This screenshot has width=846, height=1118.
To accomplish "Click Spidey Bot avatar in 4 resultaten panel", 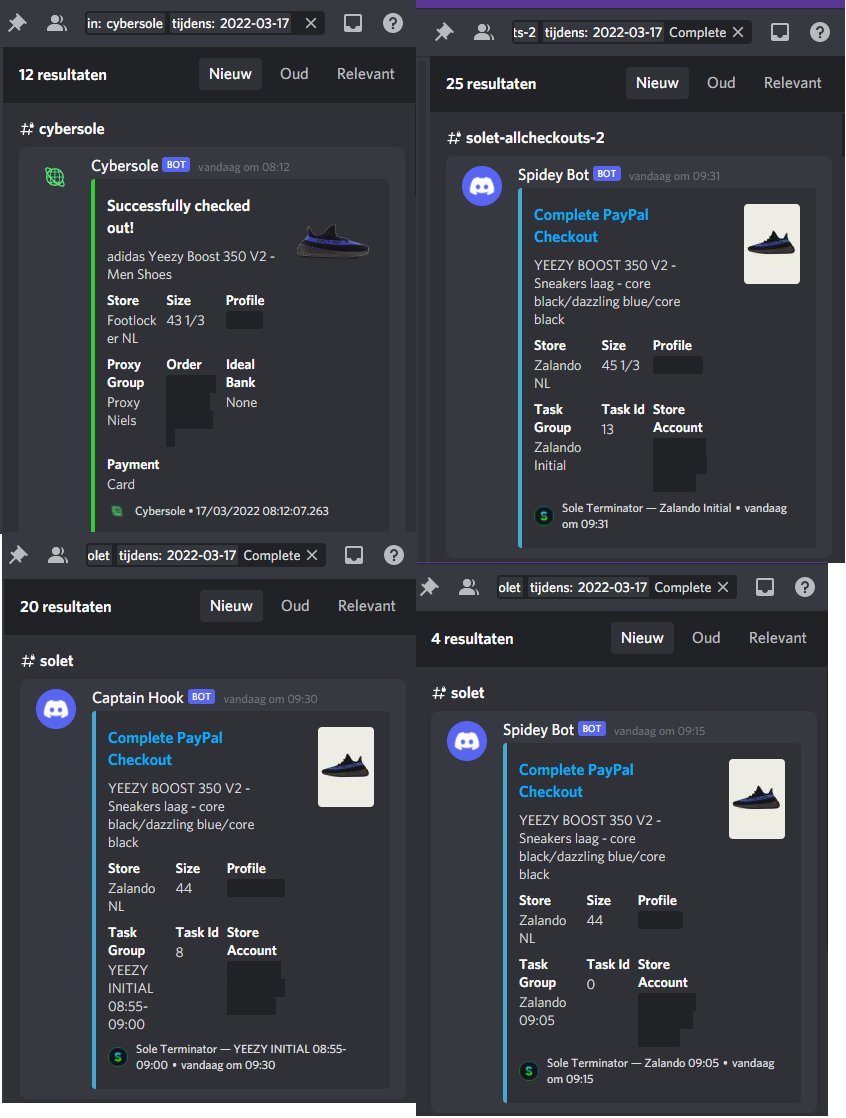I will click(x=467, y=741).
